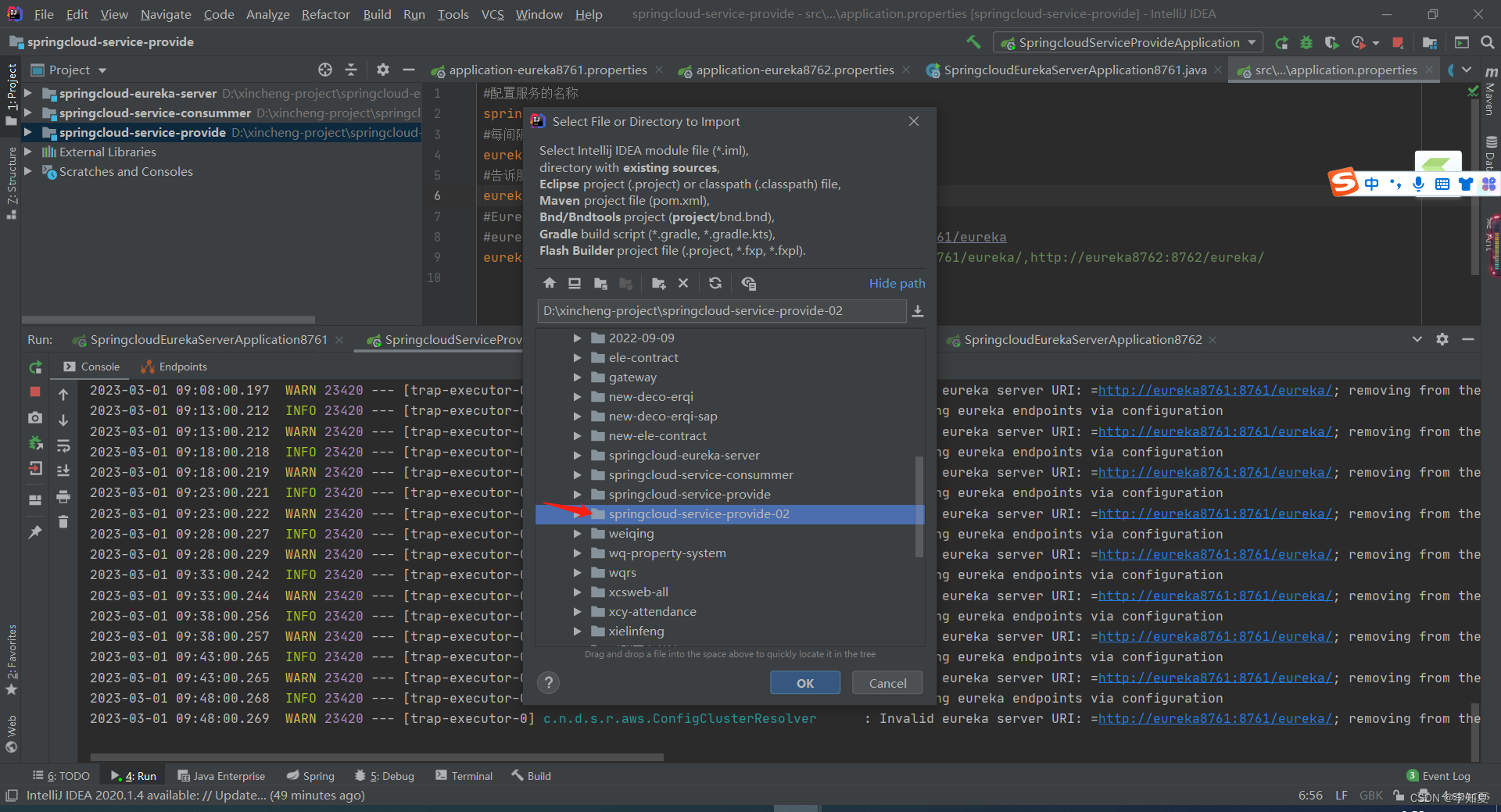Screen dimensions: 1501x812
Task: Open Project panel settings gear
Action: pyautogui.click(x=382, y=70)
